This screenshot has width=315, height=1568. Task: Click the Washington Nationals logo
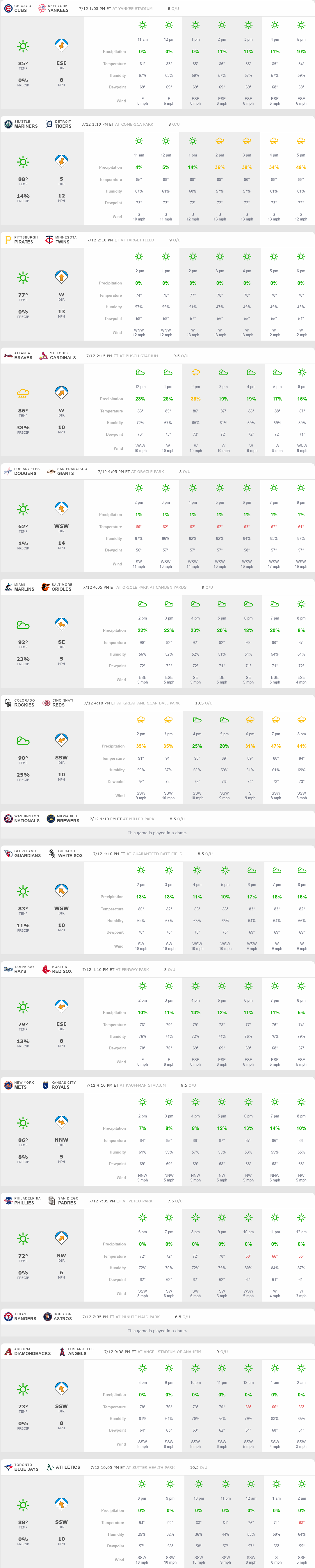click(x=8, y=818)
